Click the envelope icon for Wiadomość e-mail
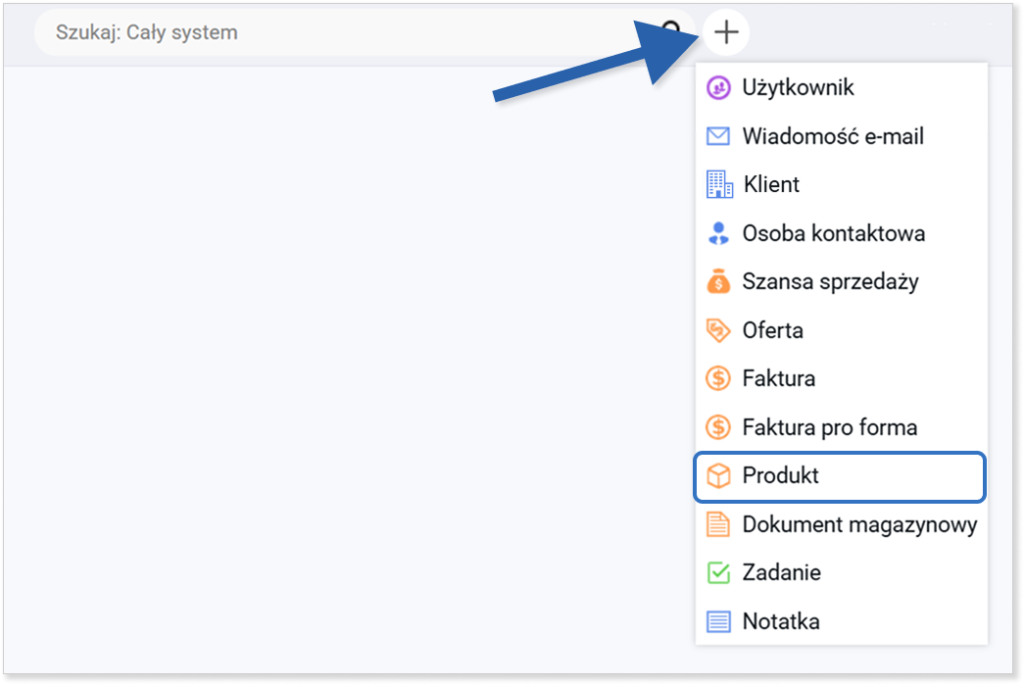The image size is (1024, 685). click(718, 136)
